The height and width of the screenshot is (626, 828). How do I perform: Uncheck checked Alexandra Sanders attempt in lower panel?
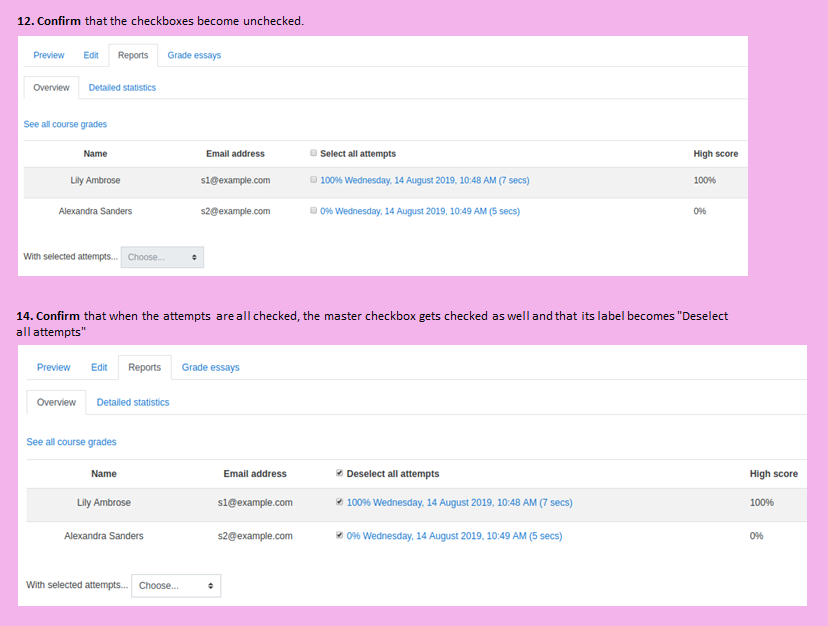point(340,535)
